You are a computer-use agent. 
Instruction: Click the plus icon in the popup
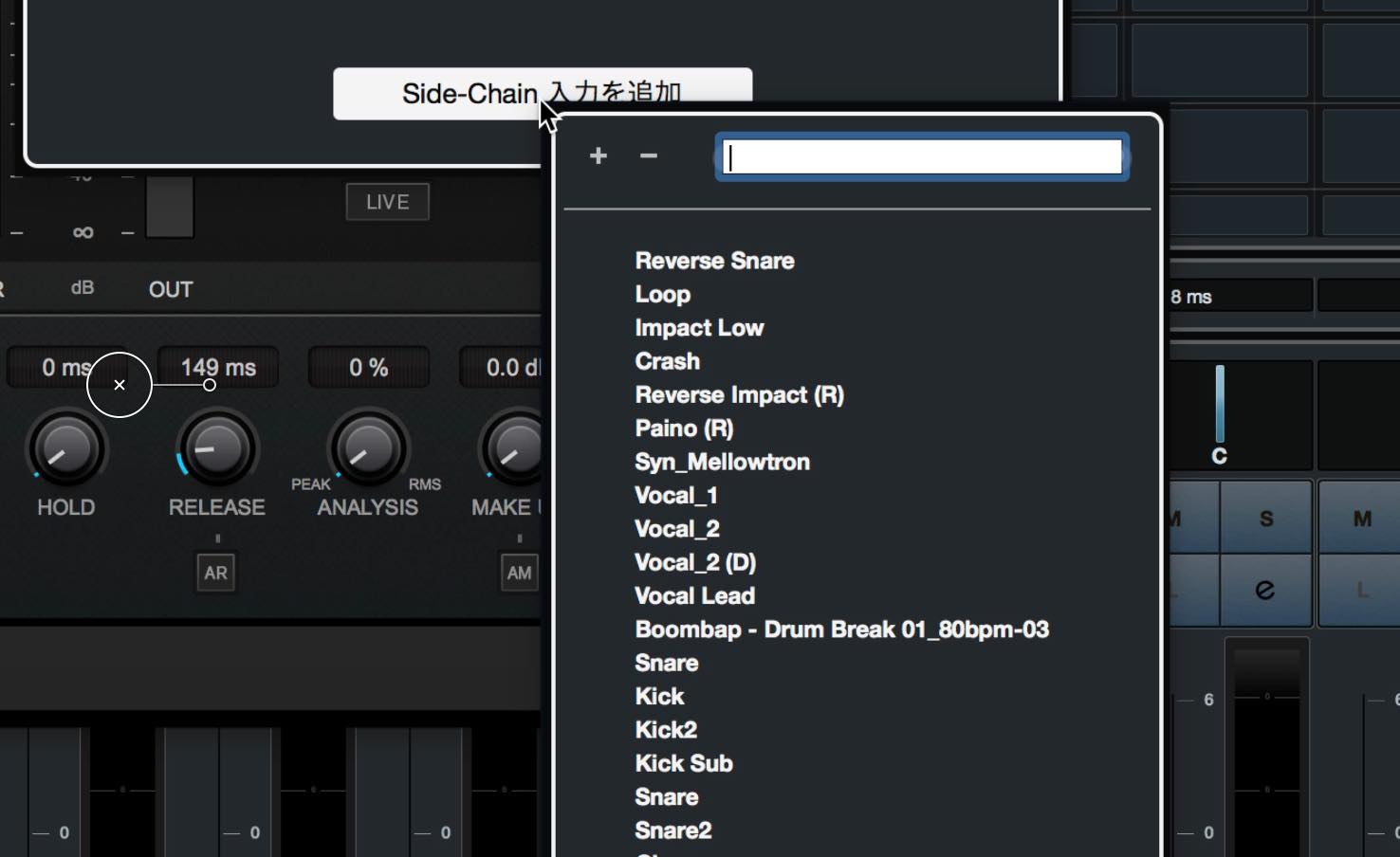point(598,155)
